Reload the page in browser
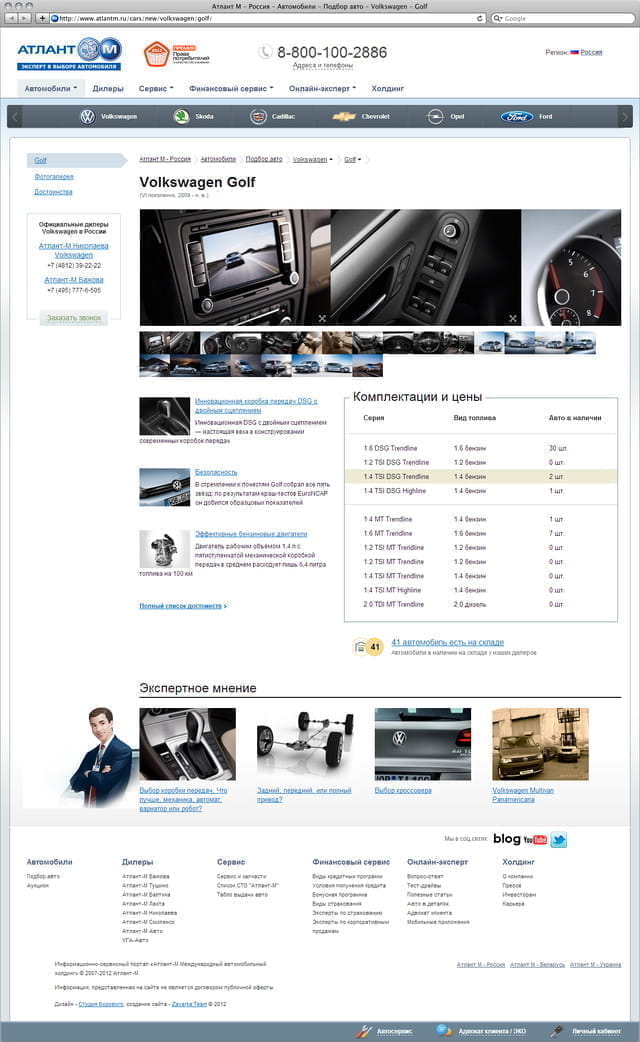 [480, 18]
